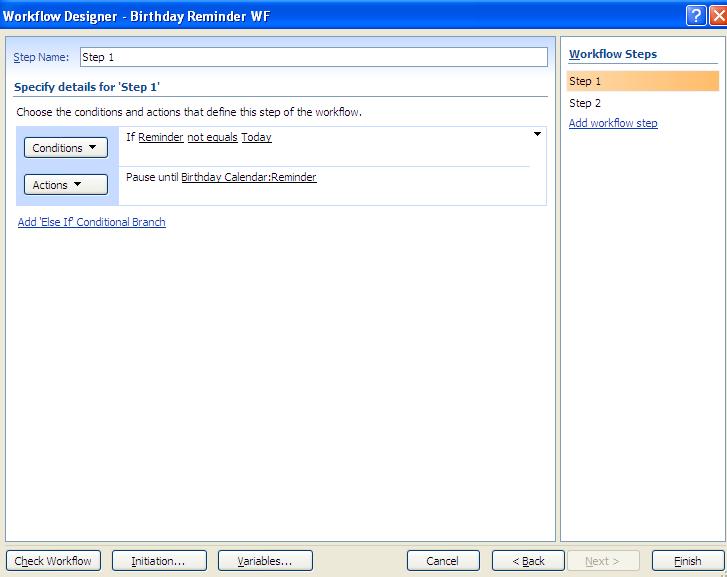
Task: Change the Today value link
Action: click(x=256, y=137)
